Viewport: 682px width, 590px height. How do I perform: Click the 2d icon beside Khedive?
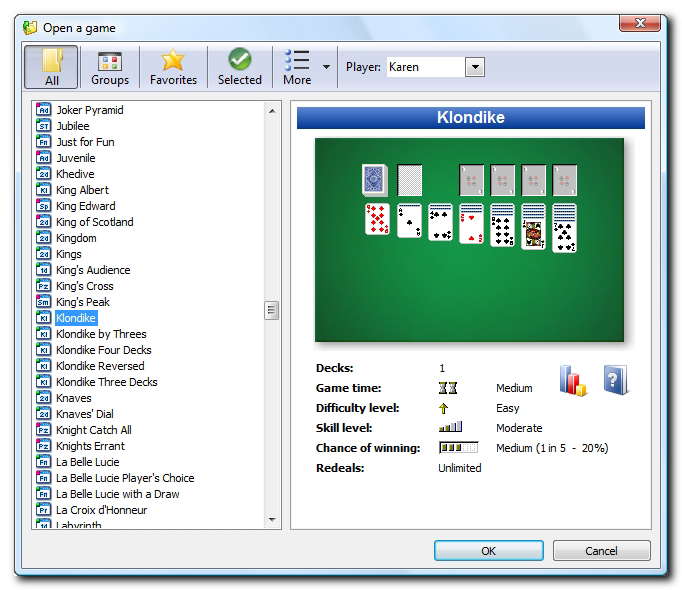[43, 174]
